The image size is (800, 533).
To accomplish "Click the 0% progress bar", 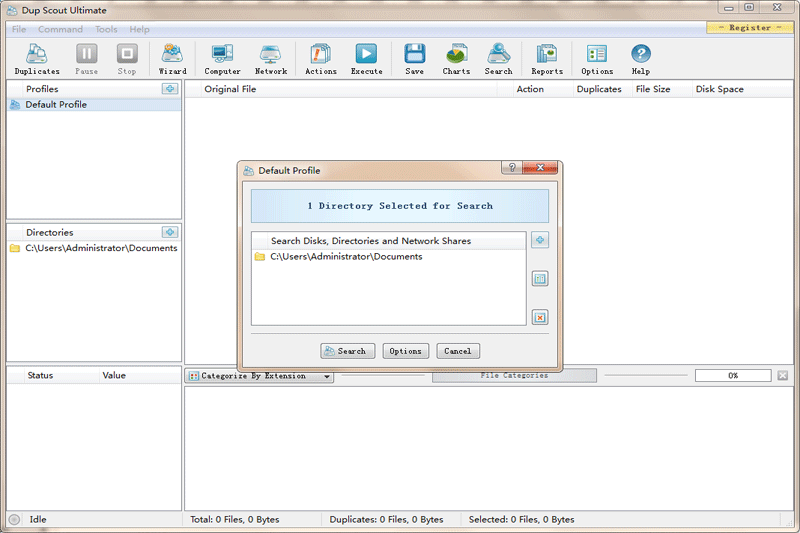I will click(x=733, y=375).
